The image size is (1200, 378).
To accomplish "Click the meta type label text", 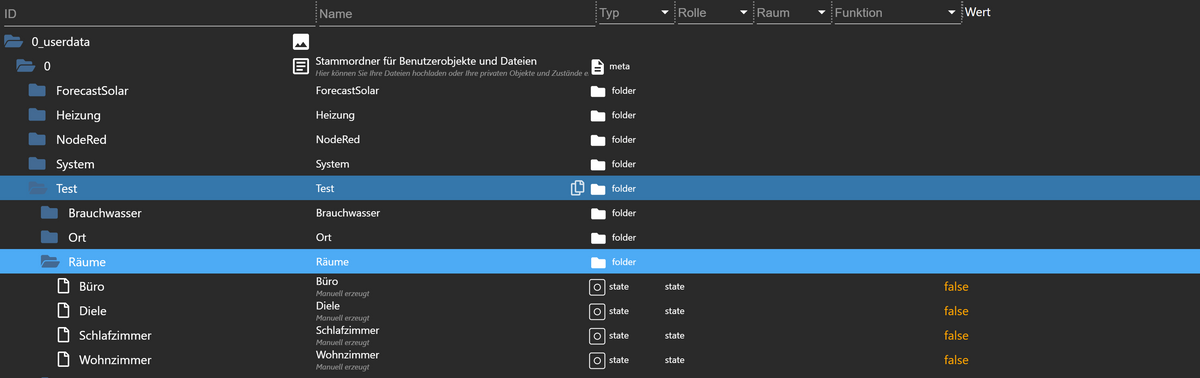I will point(619,66).
